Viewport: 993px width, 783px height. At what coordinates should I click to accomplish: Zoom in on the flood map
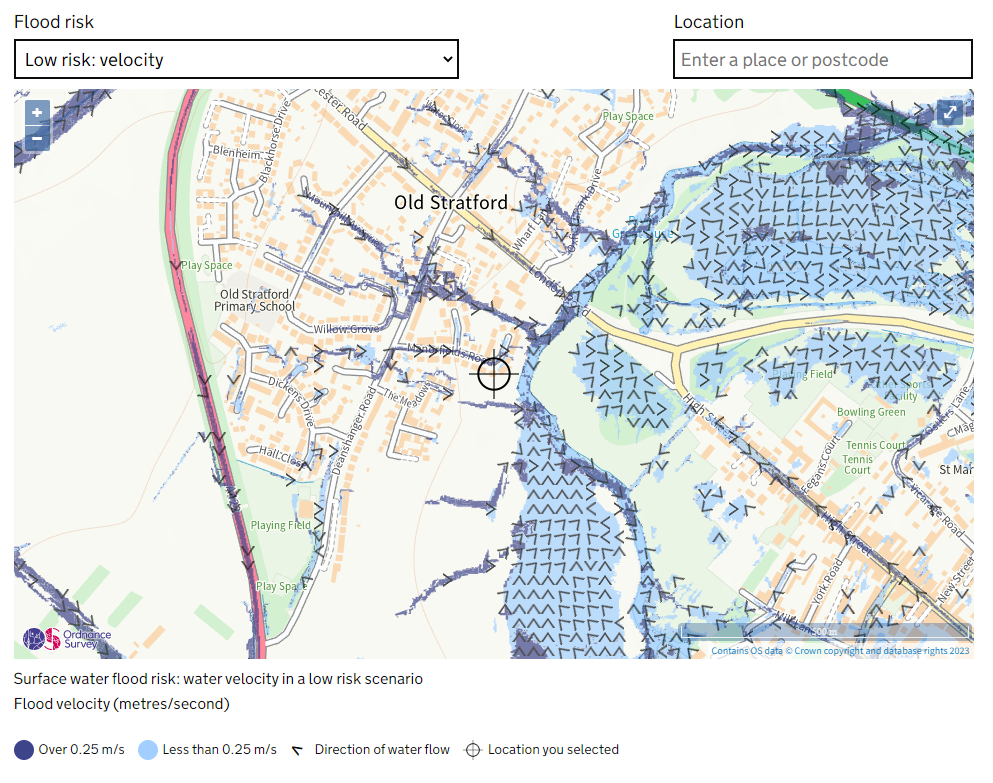pos(37,112)
